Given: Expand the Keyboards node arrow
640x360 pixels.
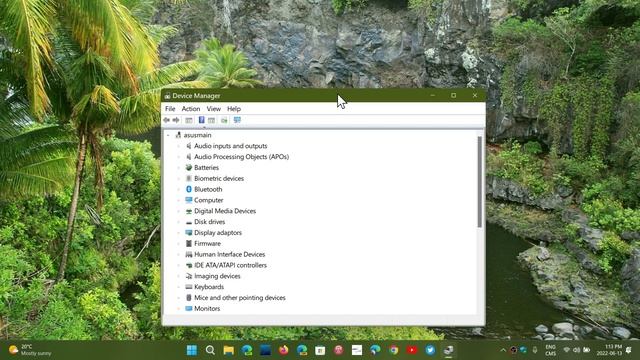Looking at the screenshot, I should 178,287.
